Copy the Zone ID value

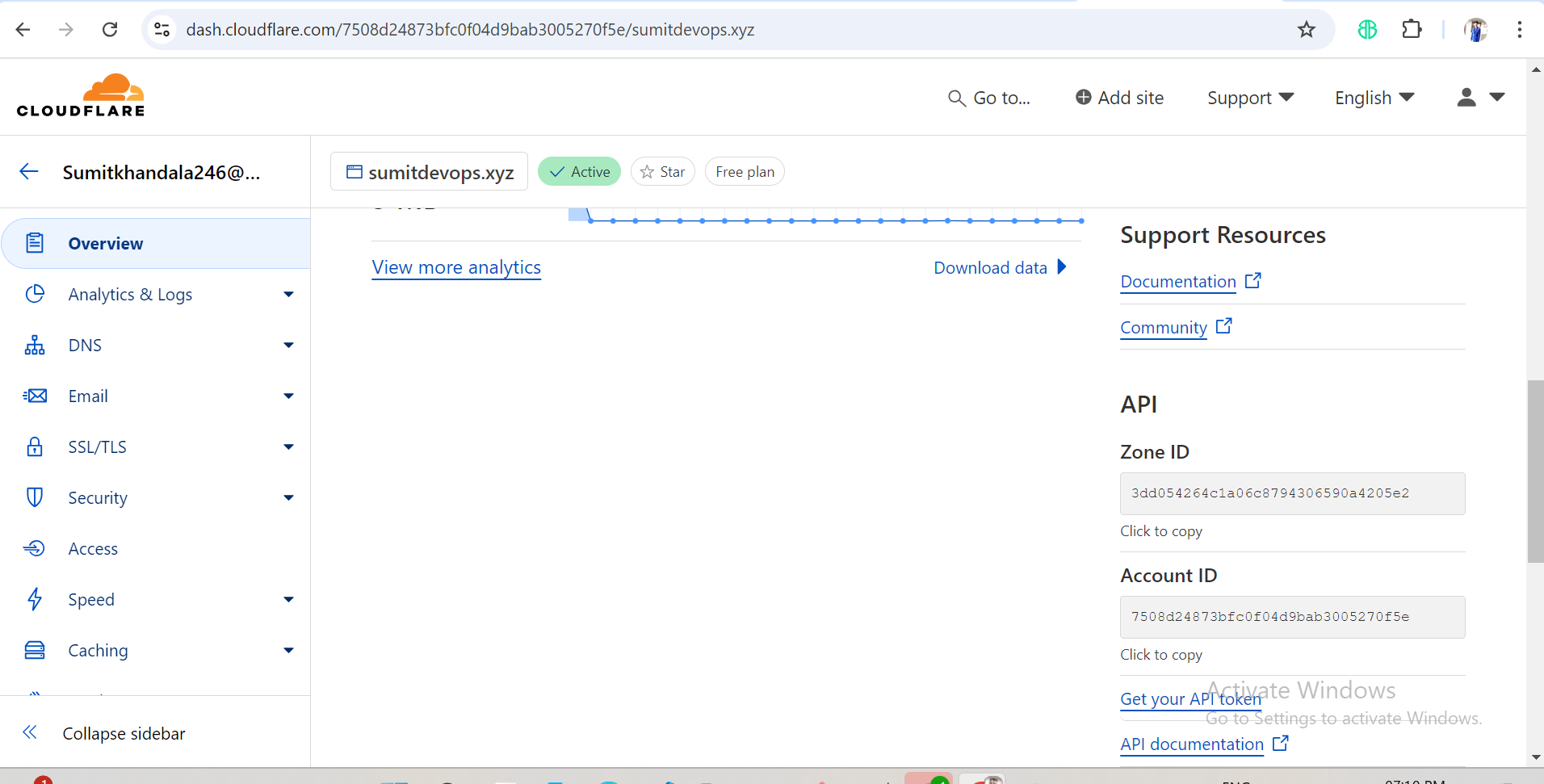pyautogui.click(x=1292, y=493)
